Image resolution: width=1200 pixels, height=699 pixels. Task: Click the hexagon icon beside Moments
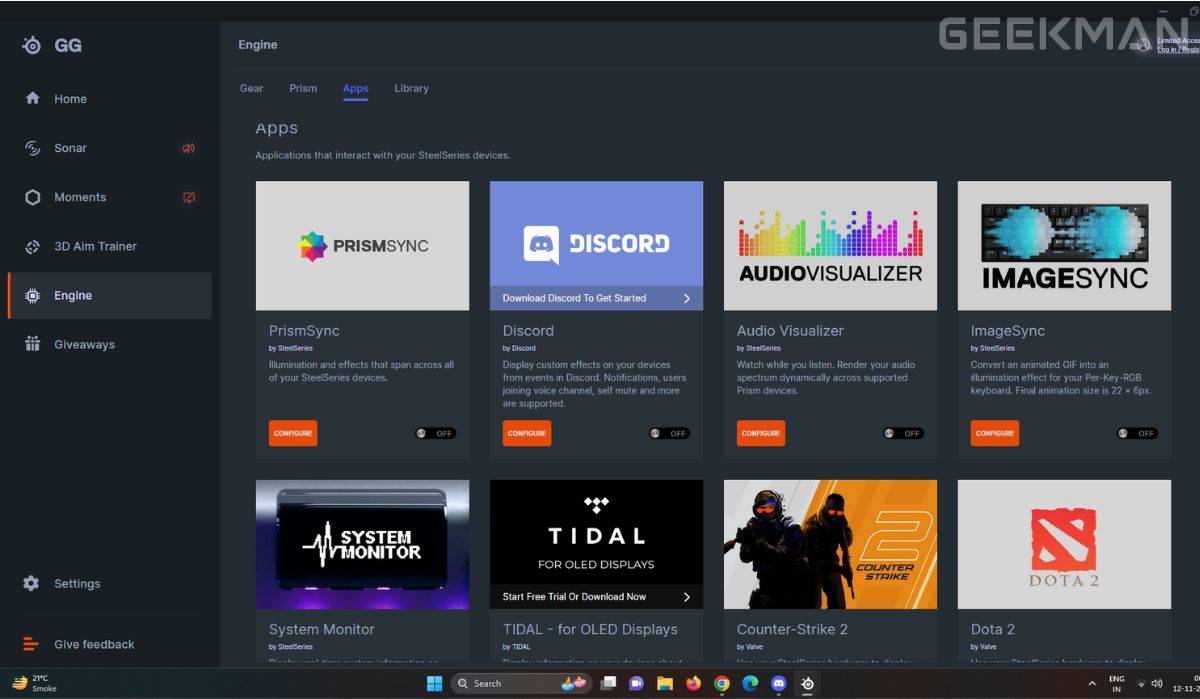point(32,197)
